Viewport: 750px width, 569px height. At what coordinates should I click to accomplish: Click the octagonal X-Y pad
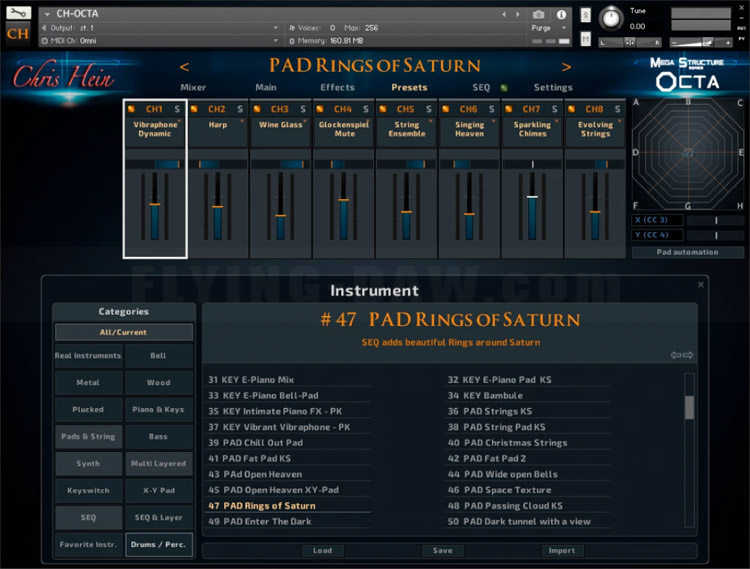[687, 153]
